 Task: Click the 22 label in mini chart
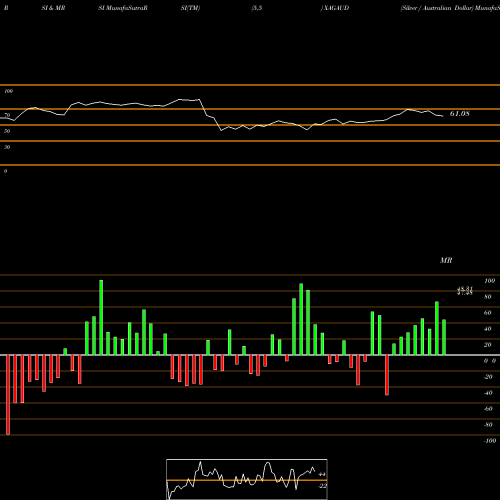click(322, 486)
